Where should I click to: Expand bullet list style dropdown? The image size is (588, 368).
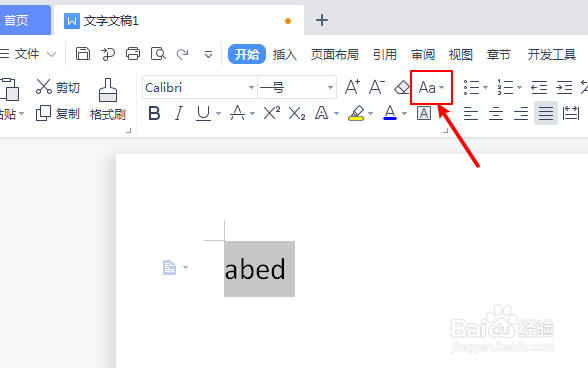(x=485, y=87)
